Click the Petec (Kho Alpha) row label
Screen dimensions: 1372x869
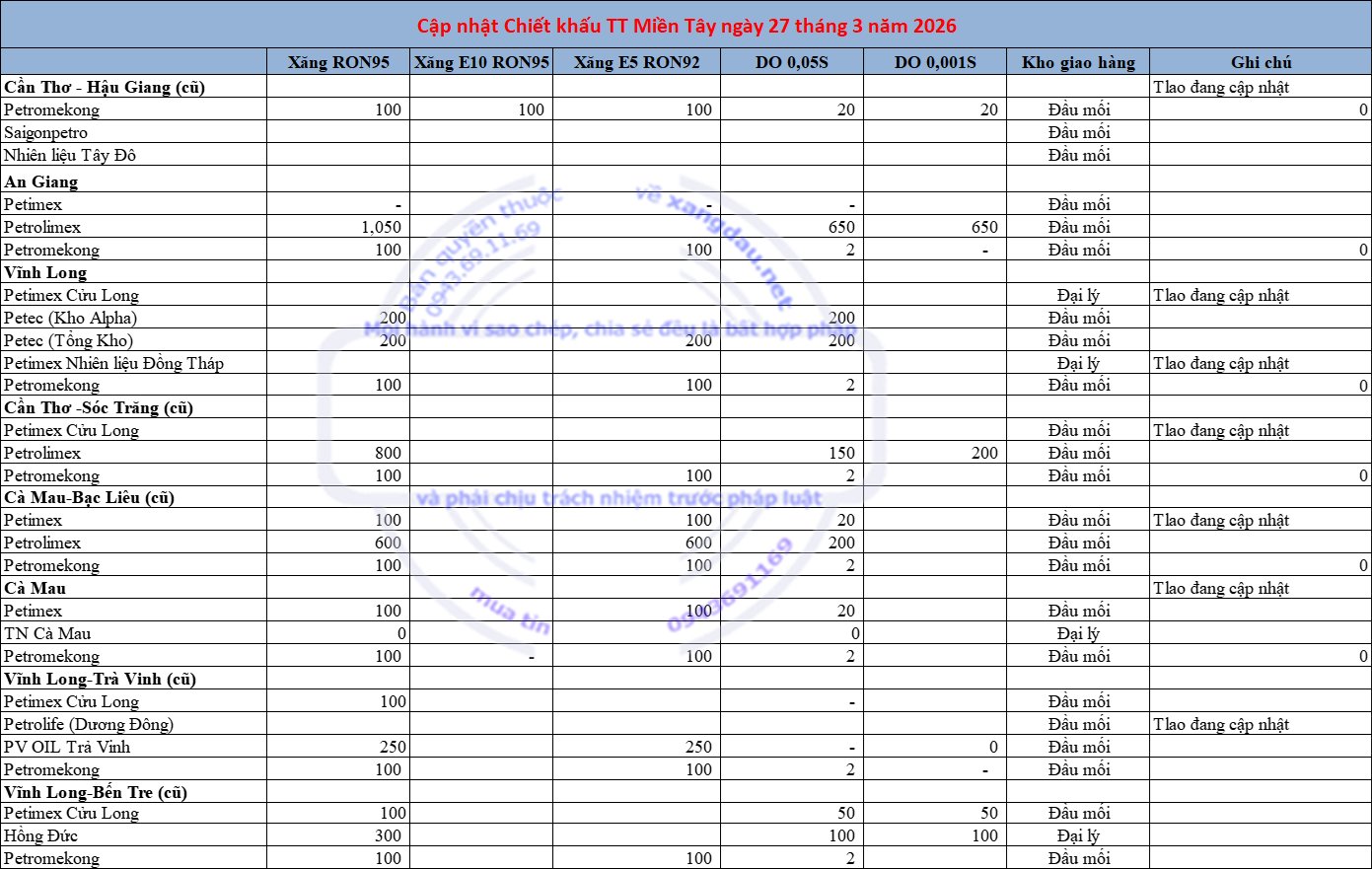(70, 318)
